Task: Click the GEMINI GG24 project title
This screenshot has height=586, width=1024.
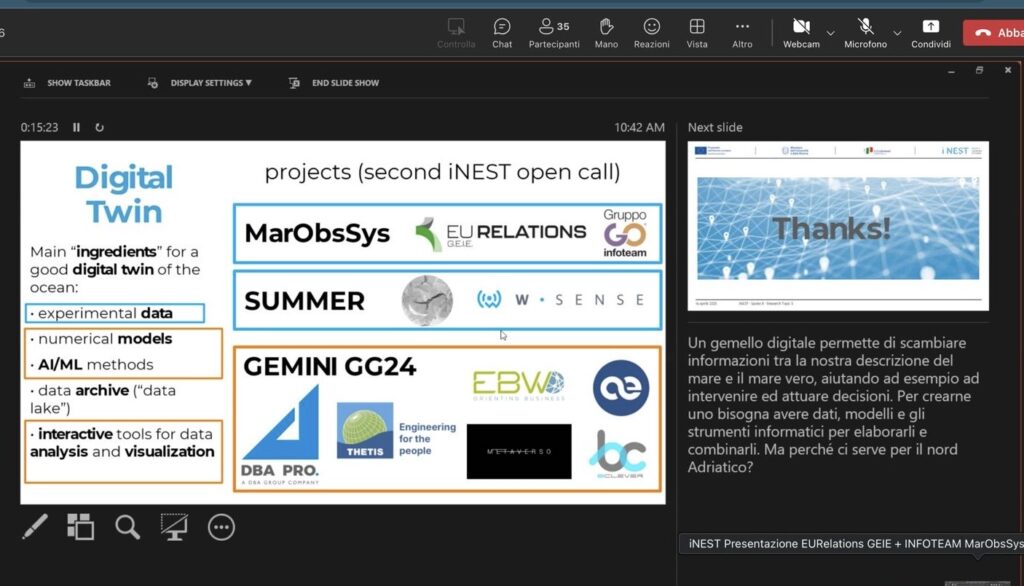Action: (x=330, y=366)
